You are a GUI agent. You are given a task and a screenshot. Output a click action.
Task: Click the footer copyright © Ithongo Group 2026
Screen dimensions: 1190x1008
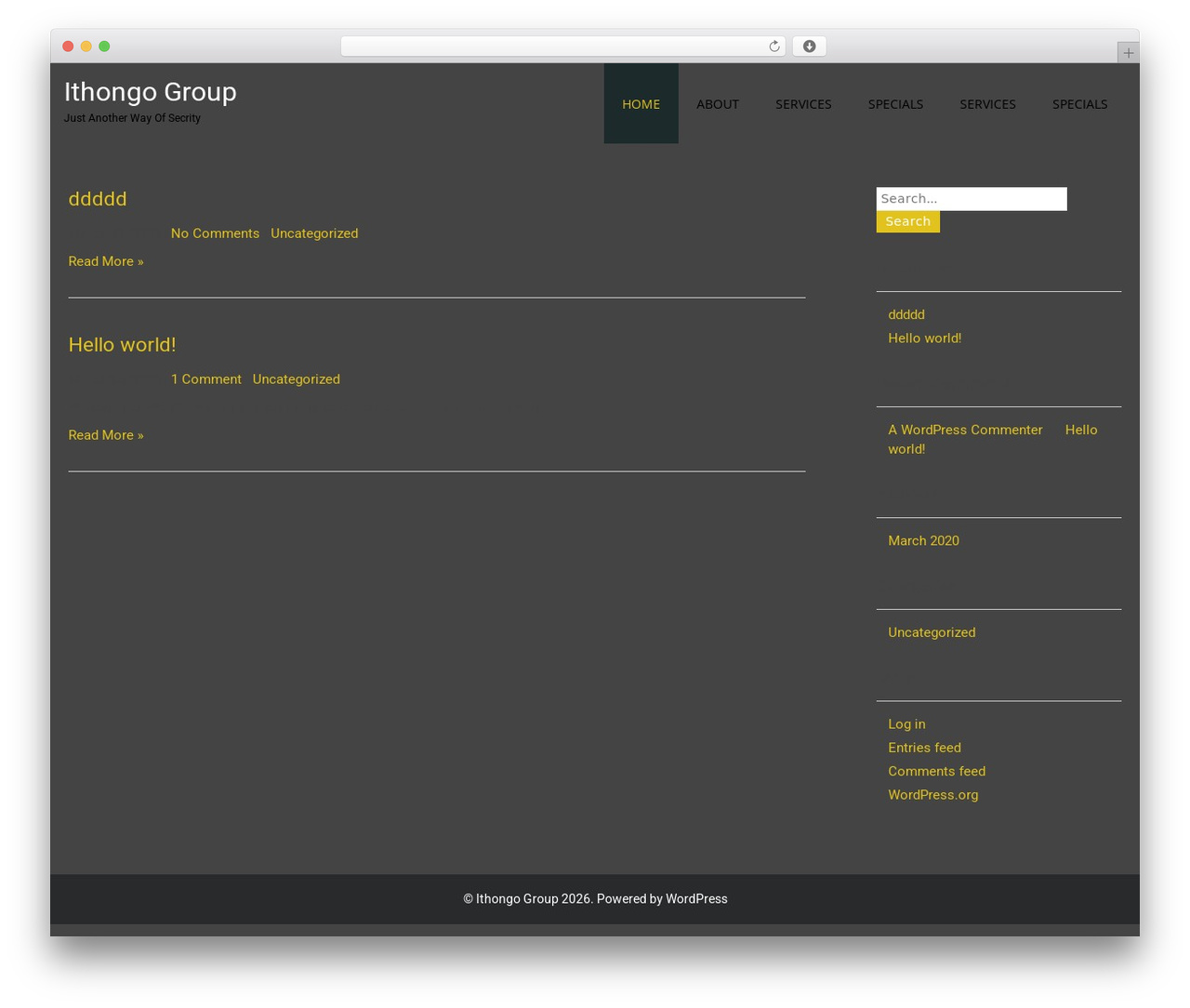[x=527, y=899]
